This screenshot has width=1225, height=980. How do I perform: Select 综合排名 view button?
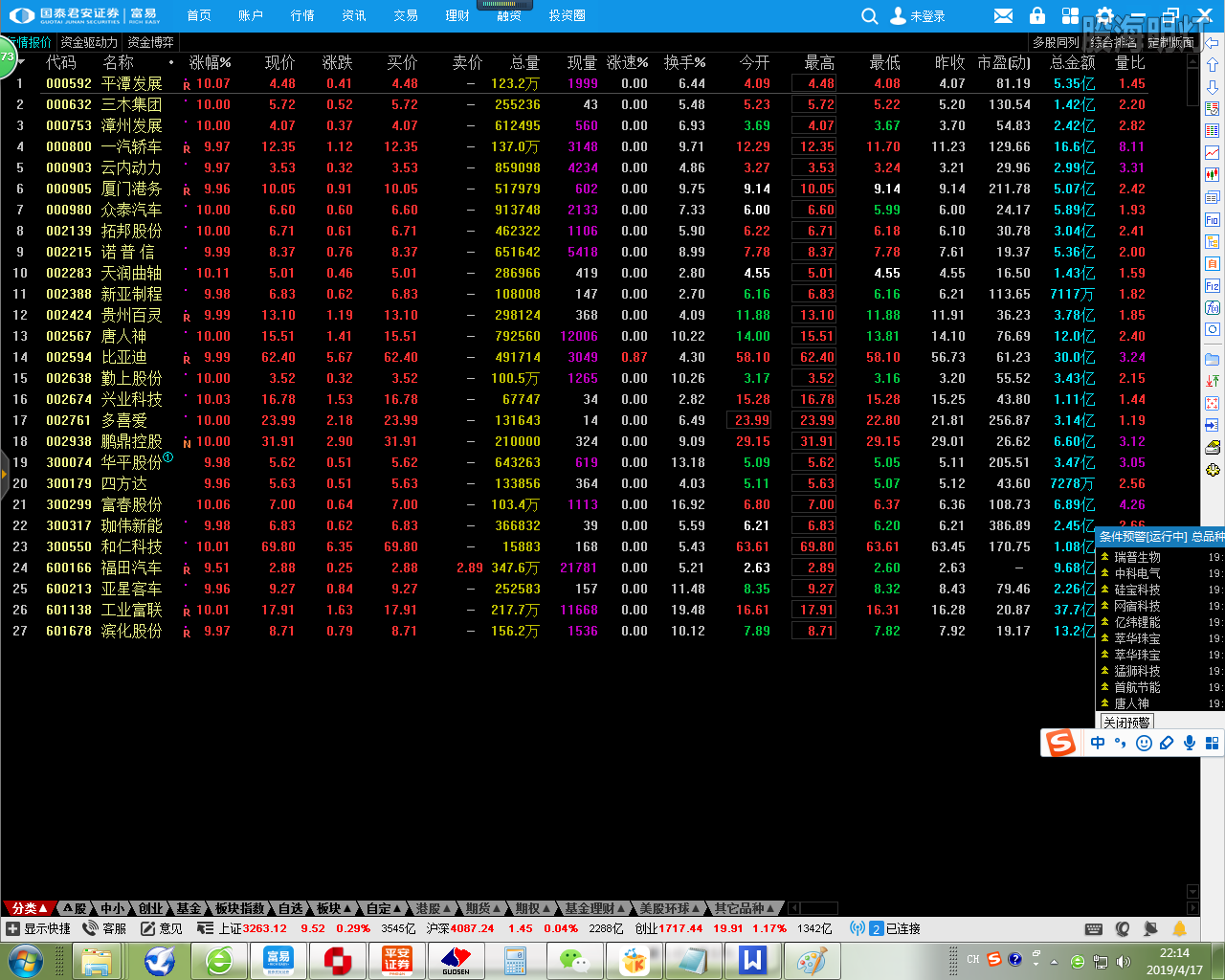(1113, 42)
